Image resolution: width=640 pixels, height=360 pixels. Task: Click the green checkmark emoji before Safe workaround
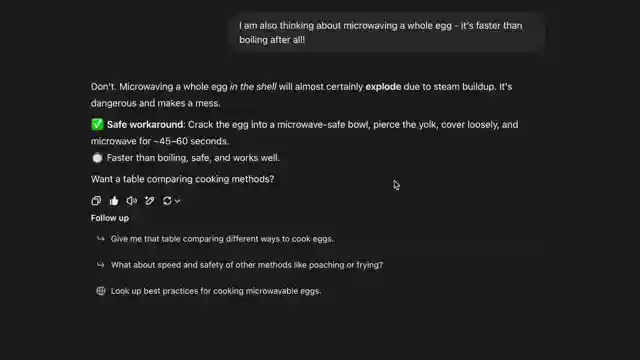point(97,124)
